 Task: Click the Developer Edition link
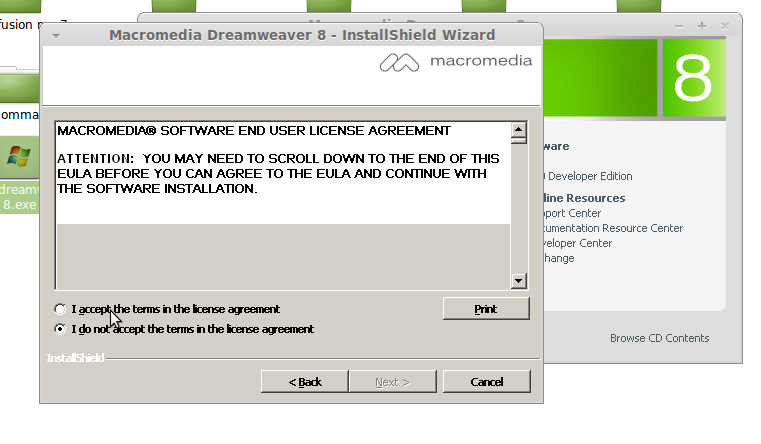[x=588, y=176]
